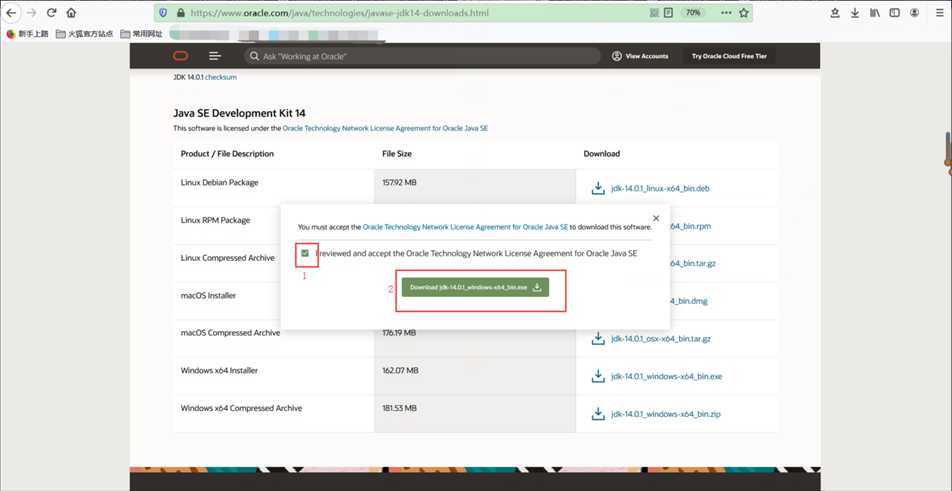Show site security padlock info
This screenshot has width=952, height=491.
[x=180, y=13]
